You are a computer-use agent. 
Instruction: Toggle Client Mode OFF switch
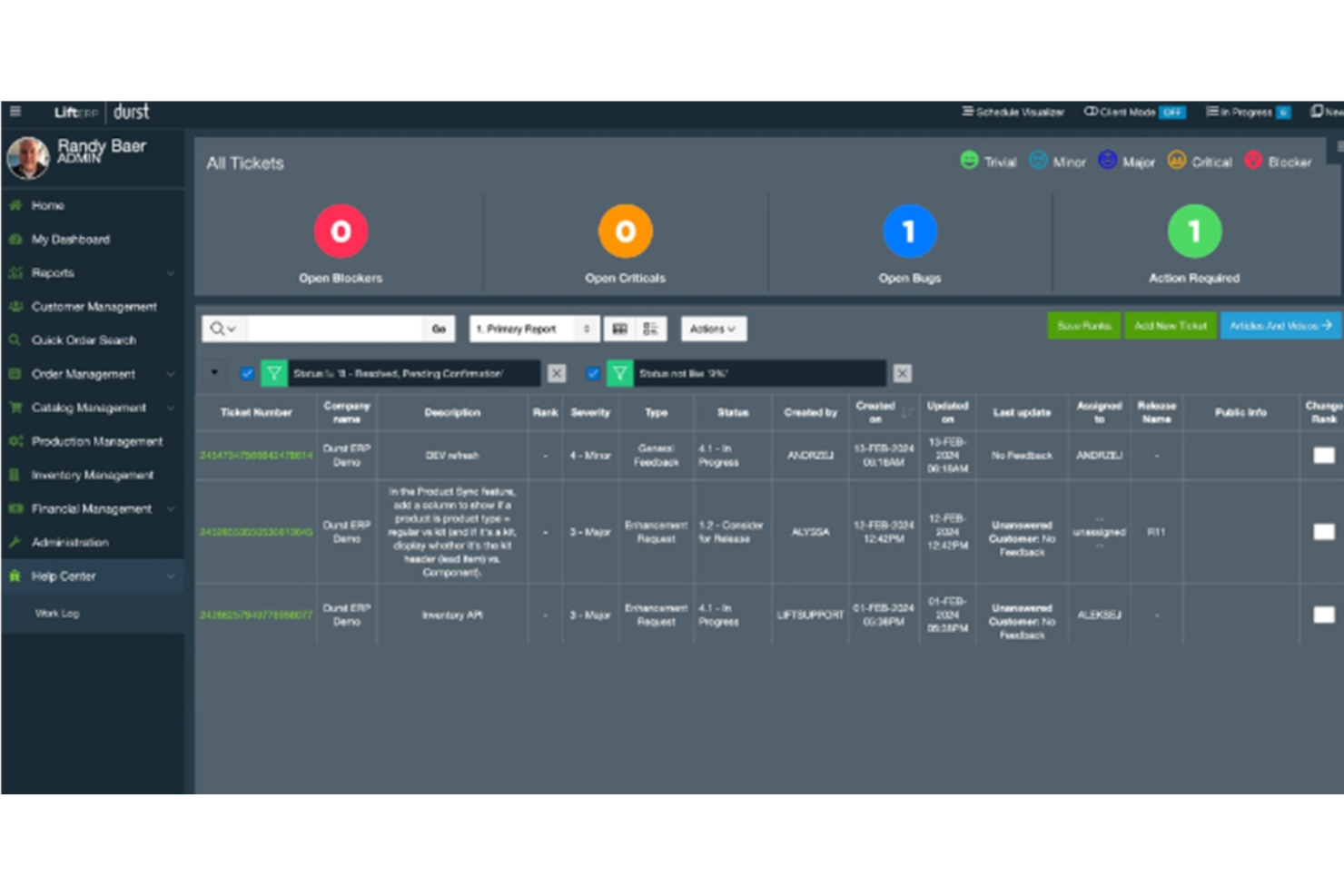[x=1171, y=112]
